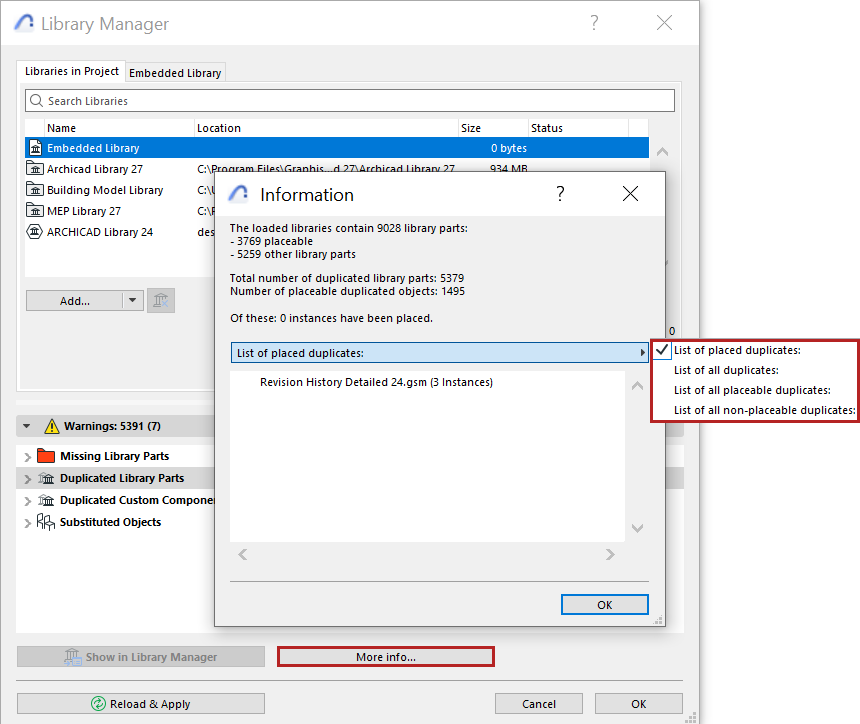Click the Name column header
The image size is (860, 724).
coord(119,128)
